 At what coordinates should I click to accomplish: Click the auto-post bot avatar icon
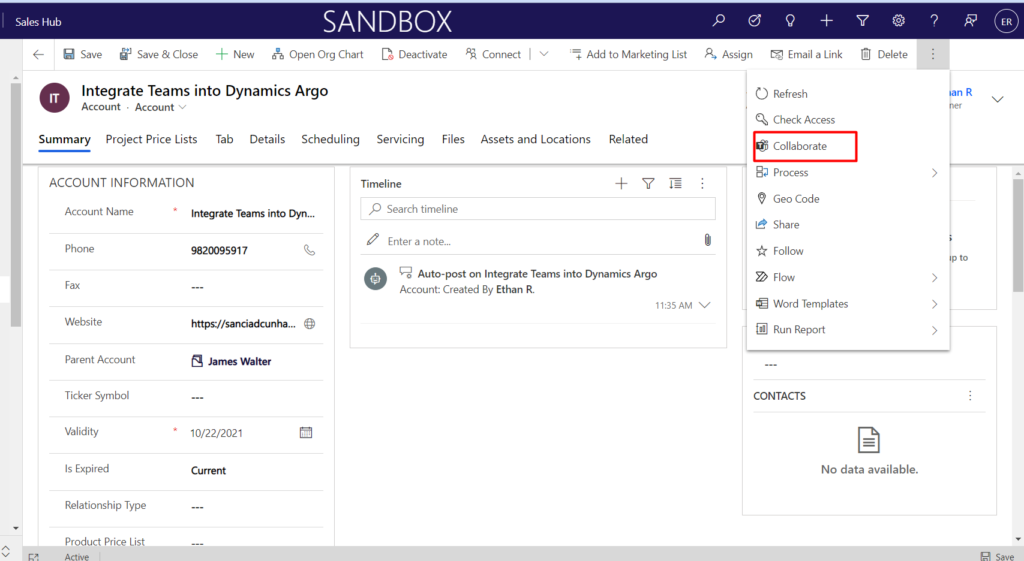[376, 279]
